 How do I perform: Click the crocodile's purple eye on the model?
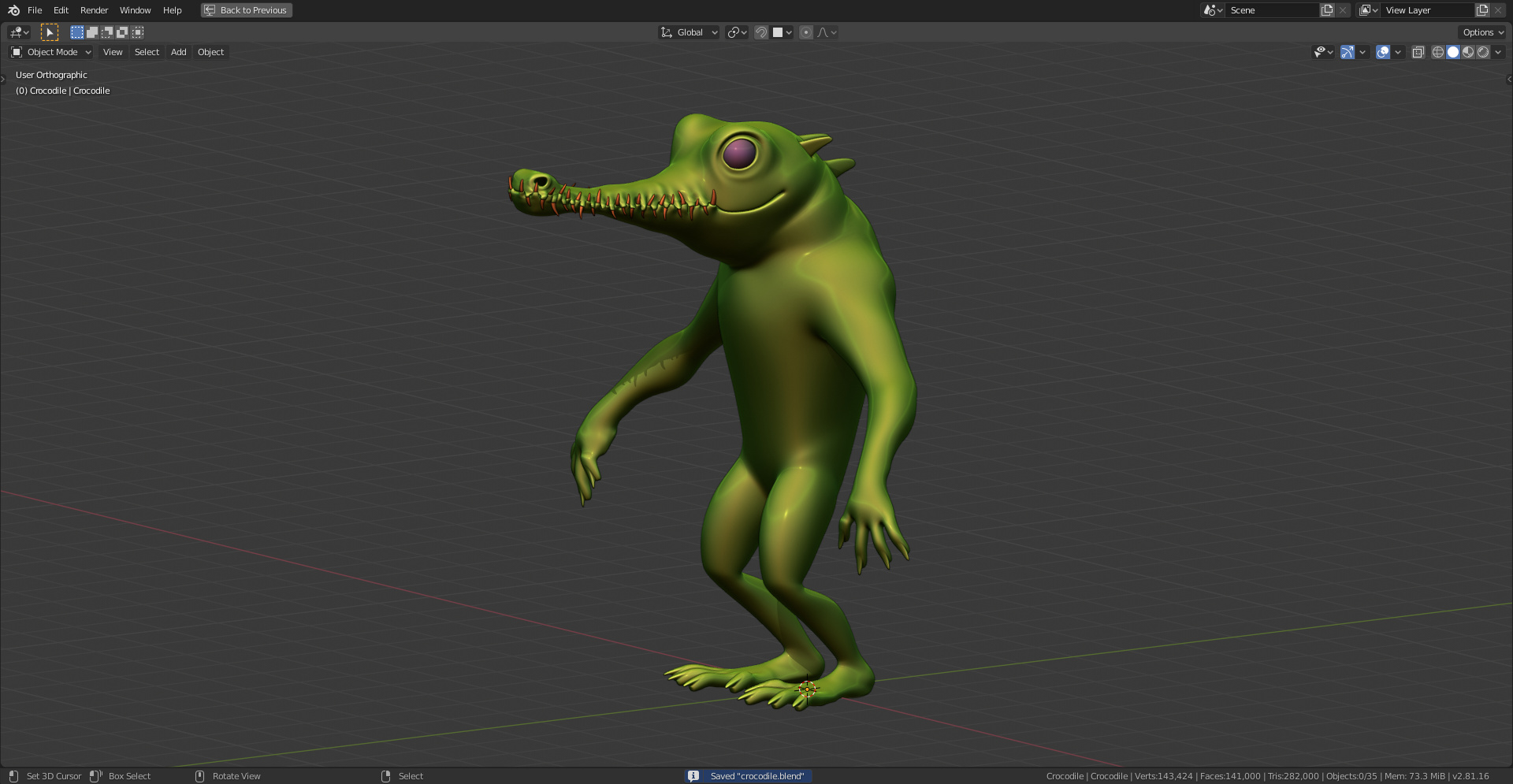click(x=739, y=153)
